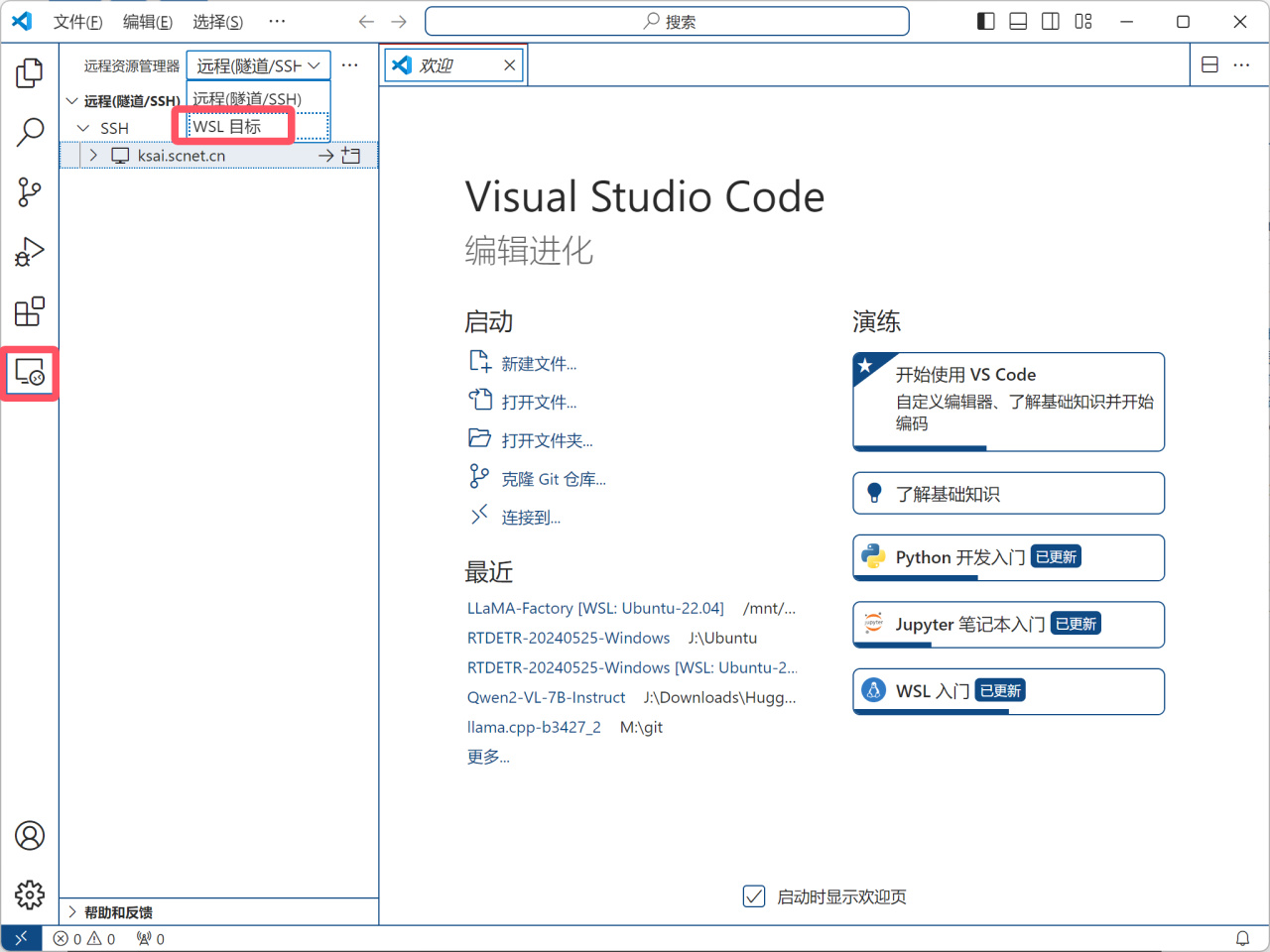
Task: Open the Jupyter 笔记本入门 walkthrough
Action: coord(1008,624)
